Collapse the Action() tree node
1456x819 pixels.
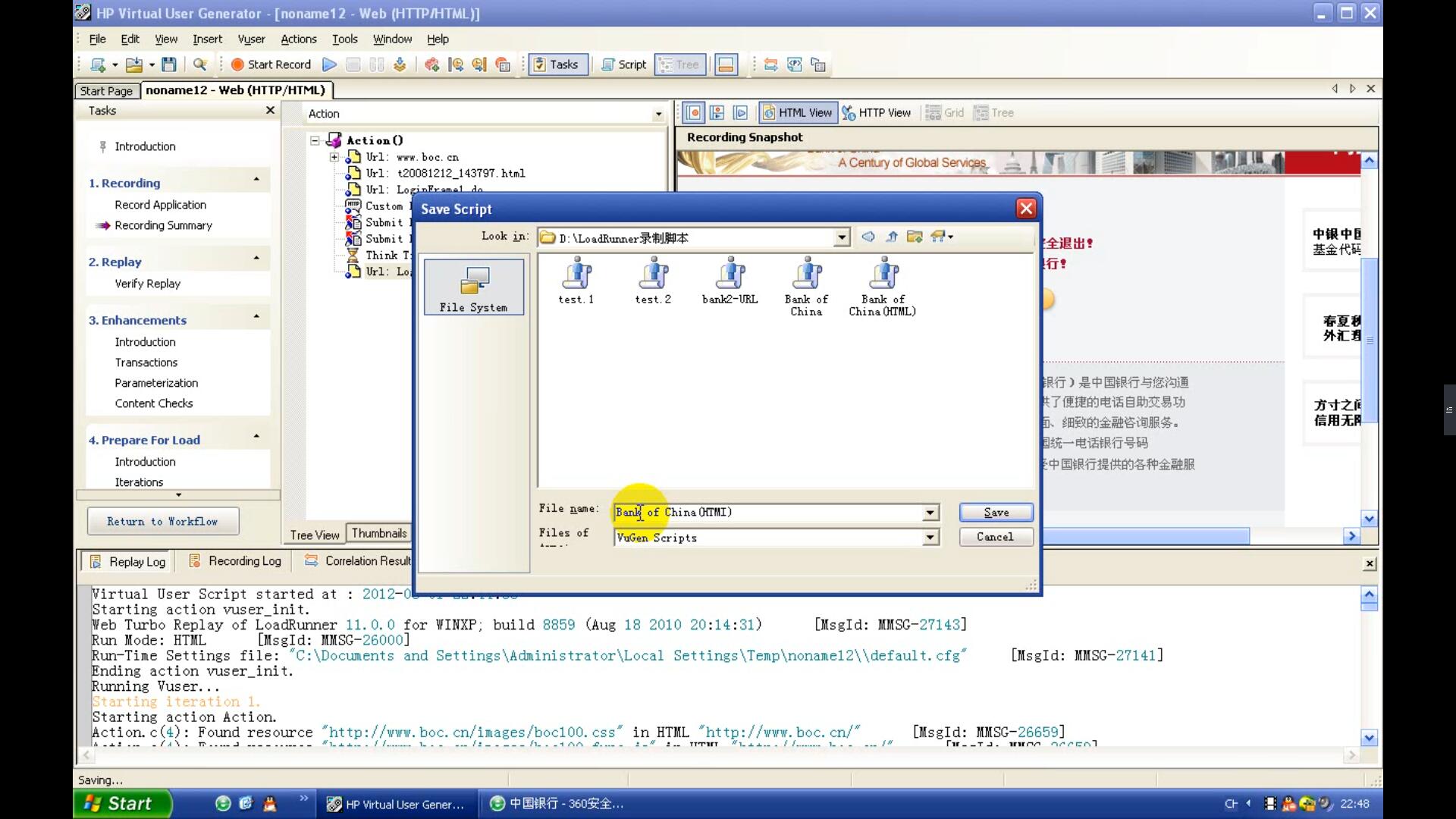(315, 141)
